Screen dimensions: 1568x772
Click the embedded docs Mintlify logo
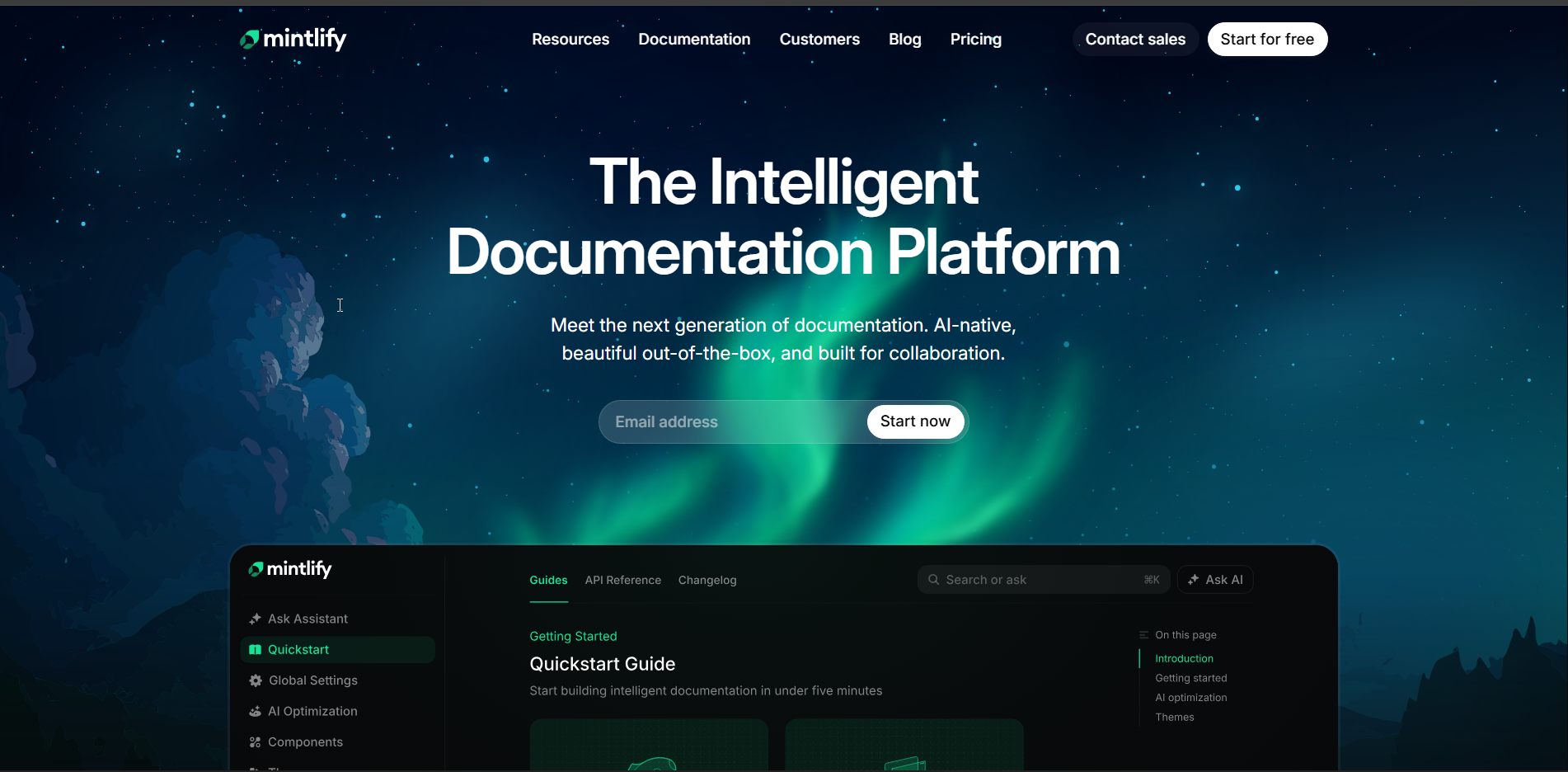pyautogui.click(x=289, y=569)
